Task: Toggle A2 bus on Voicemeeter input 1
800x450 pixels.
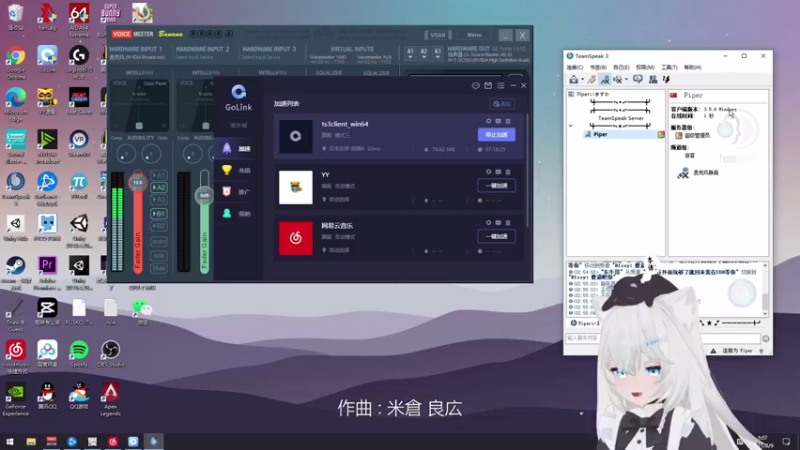Action: click(x=159, y=188)
